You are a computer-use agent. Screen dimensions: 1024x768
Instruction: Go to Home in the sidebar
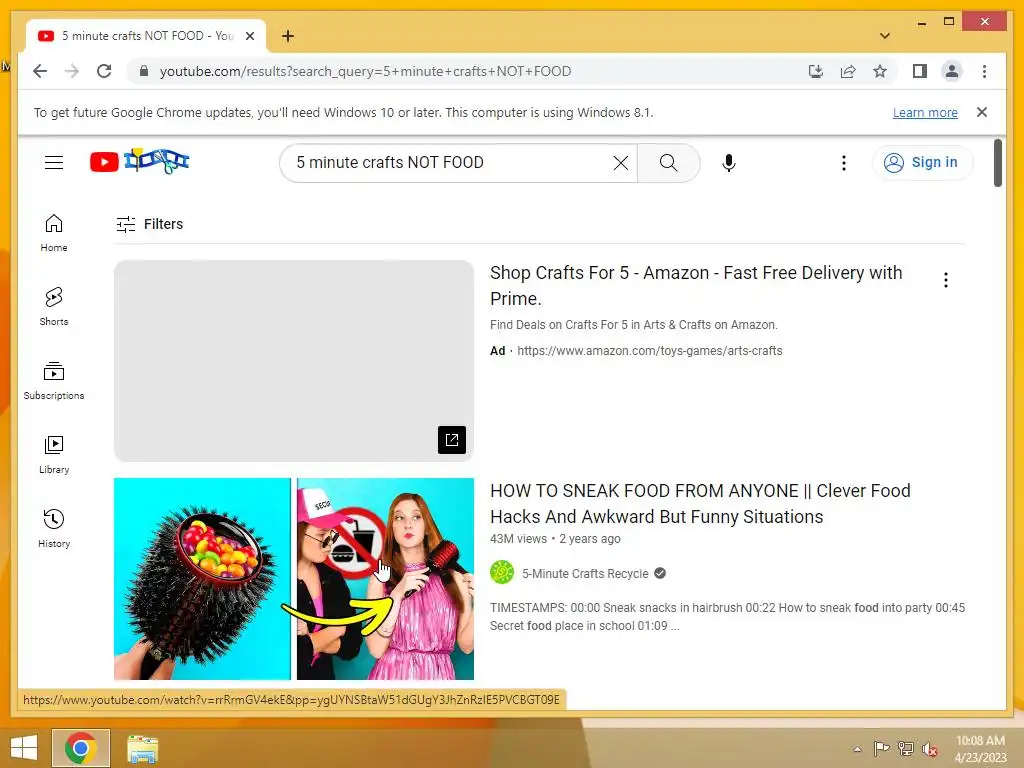tap(54, 233)
